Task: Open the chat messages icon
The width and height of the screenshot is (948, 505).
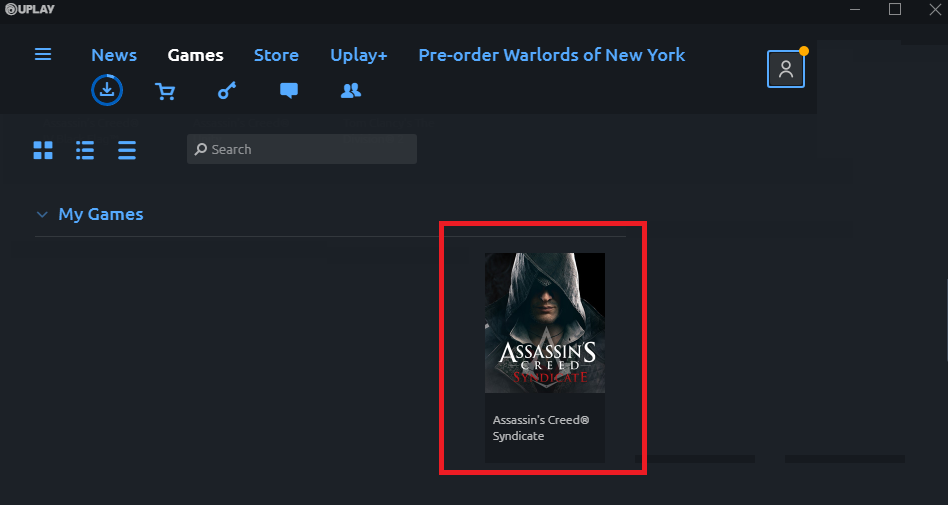Action: point(289,91)
